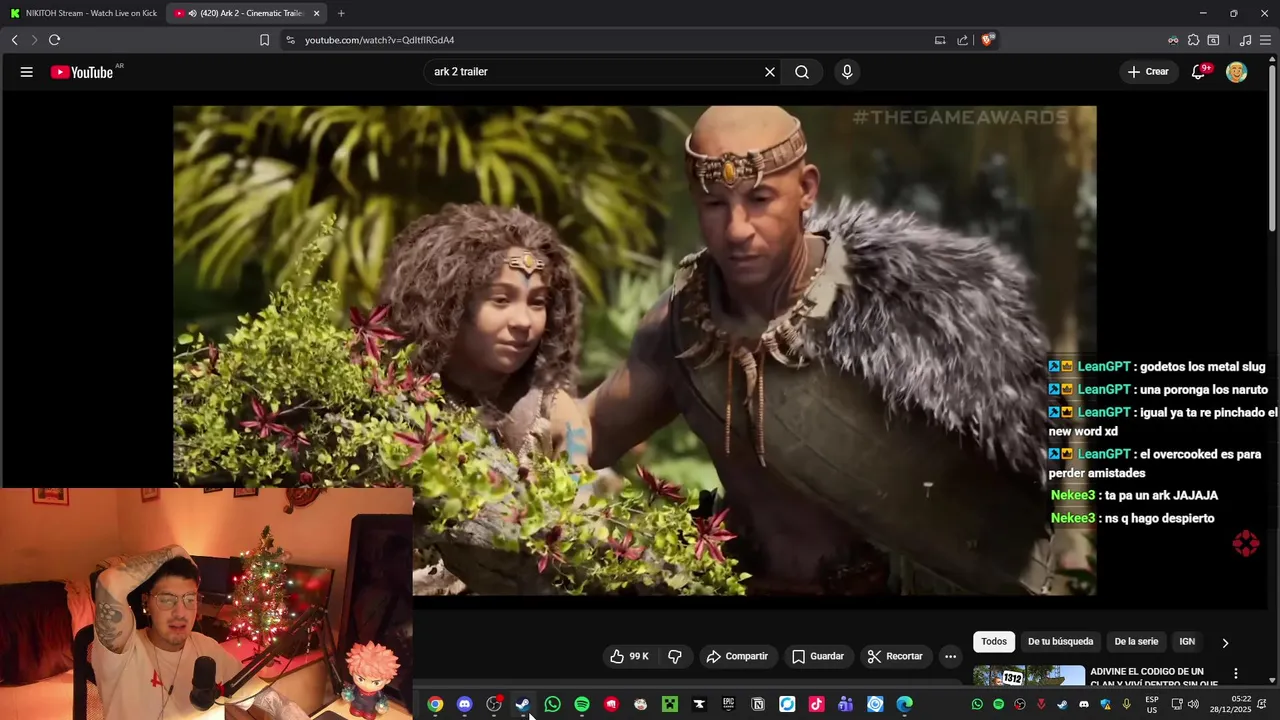This screenshot has height=720, width=1280.
Task: Open the 'ADIVINE EL CODIGO' recommended video thumbnail
Action: pyautogui.click(x=1029, y=677)
